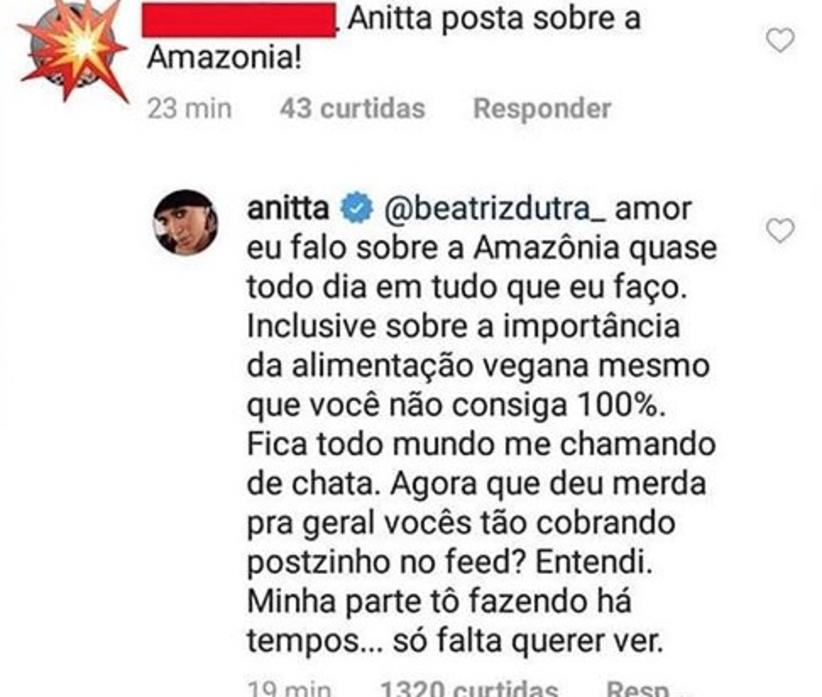This screenshot has width=822, height=697.
Task: Tap the closing line 'só falta querer ver.'
Action: (x=528, y=640)
